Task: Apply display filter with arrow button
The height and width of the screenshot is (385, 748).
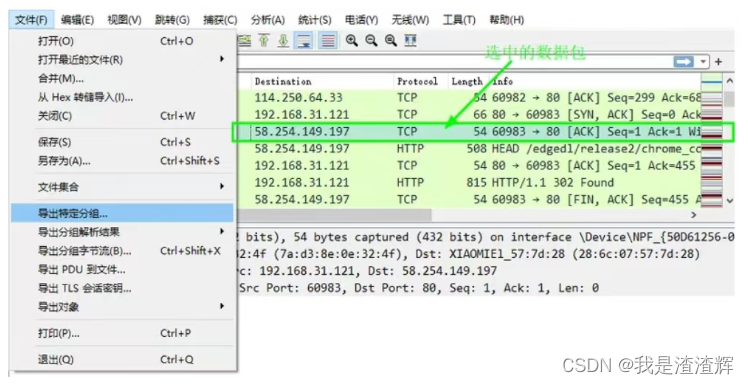Action: tap(683, 62)
